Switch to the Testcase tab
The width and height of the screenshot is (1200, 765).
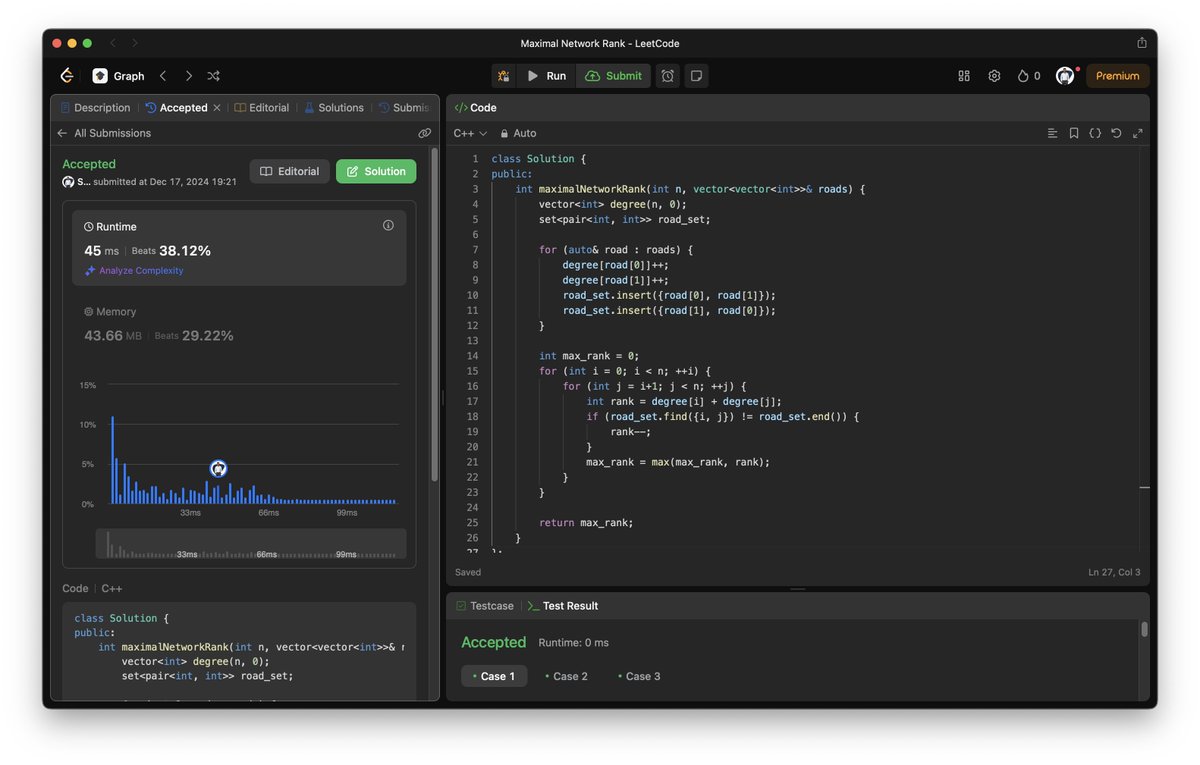485,606
